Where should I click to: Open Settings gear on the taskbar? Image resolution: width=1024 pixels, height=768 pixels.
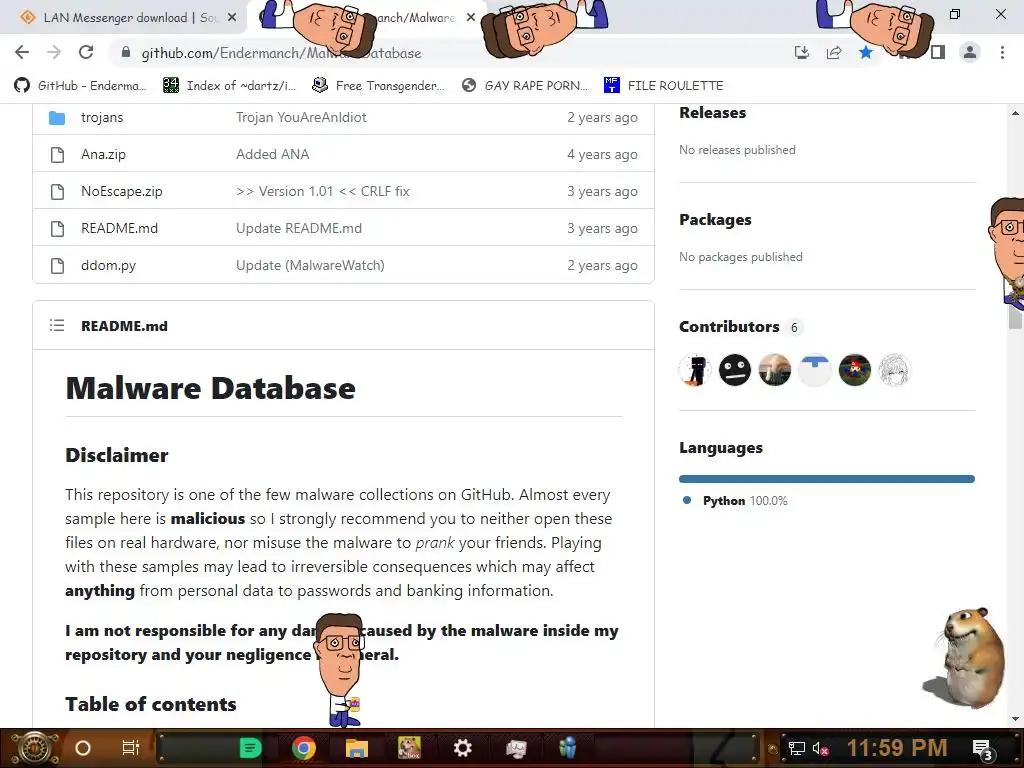[x=462, y=748]
